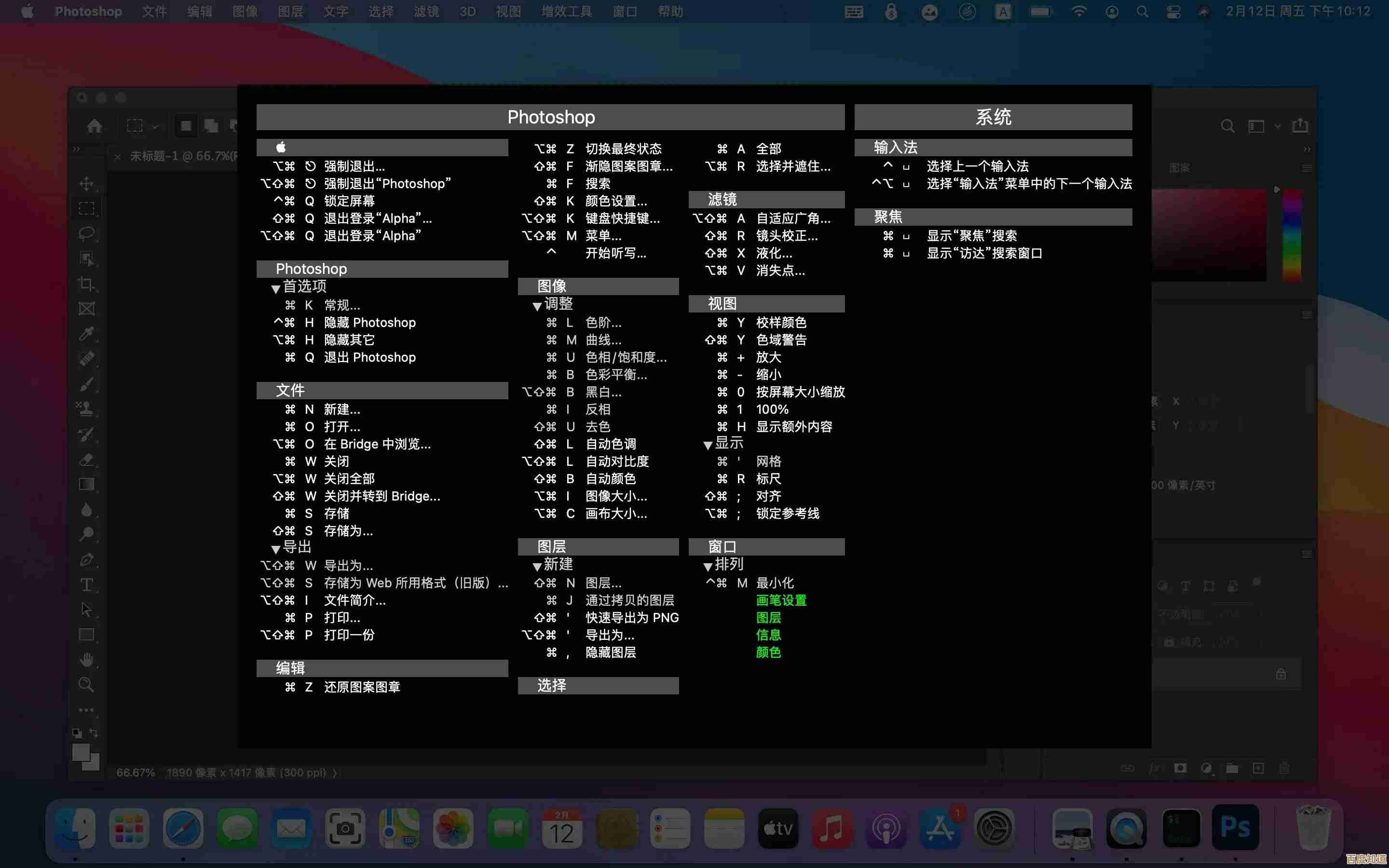The height and width of the screenshot is (868, 1389).
Task: Select the Move tool in toolbar
Action: [x=87, y=184]
